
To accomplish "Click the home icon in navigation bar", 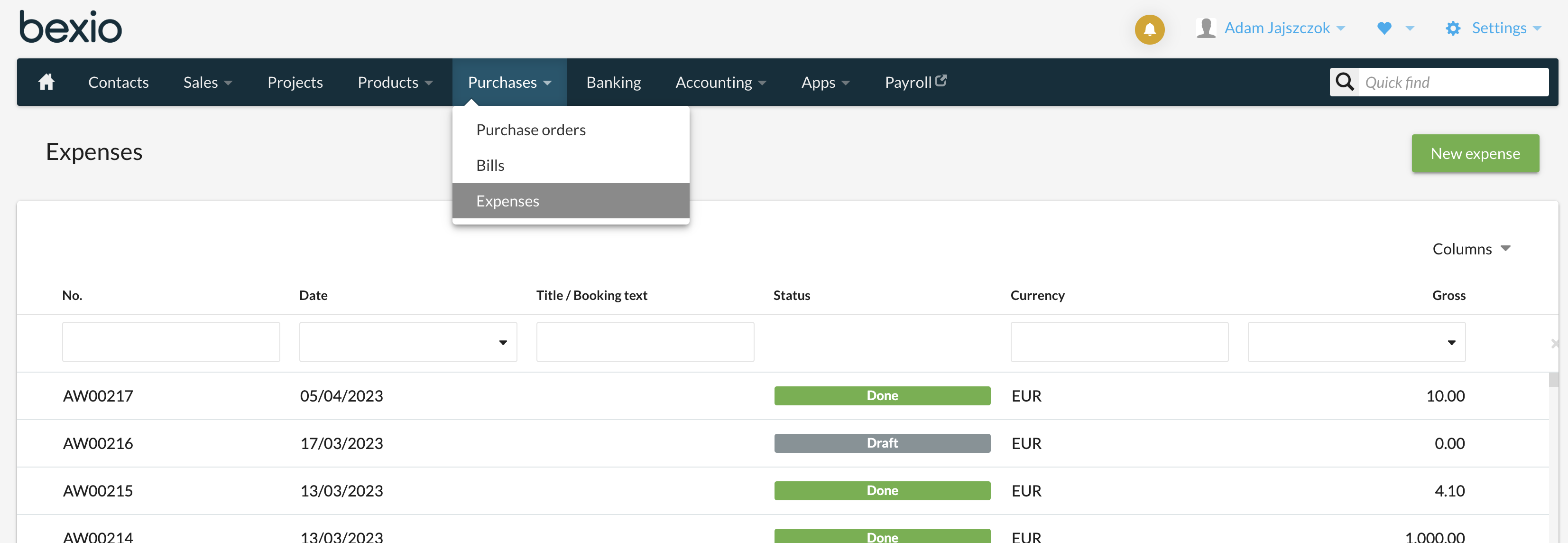I will (46, 82).
